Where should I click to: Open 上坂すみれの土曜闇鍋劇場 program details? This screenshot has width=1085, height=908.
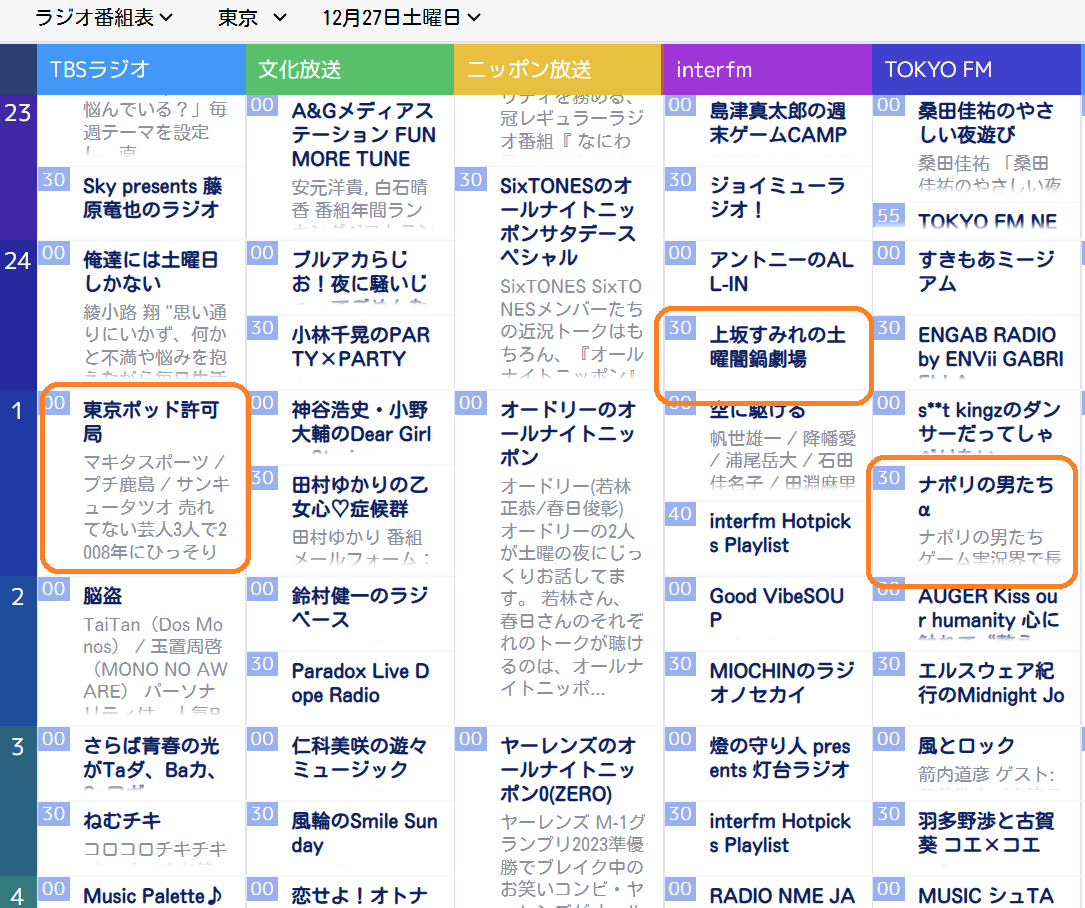coord(777,346)
